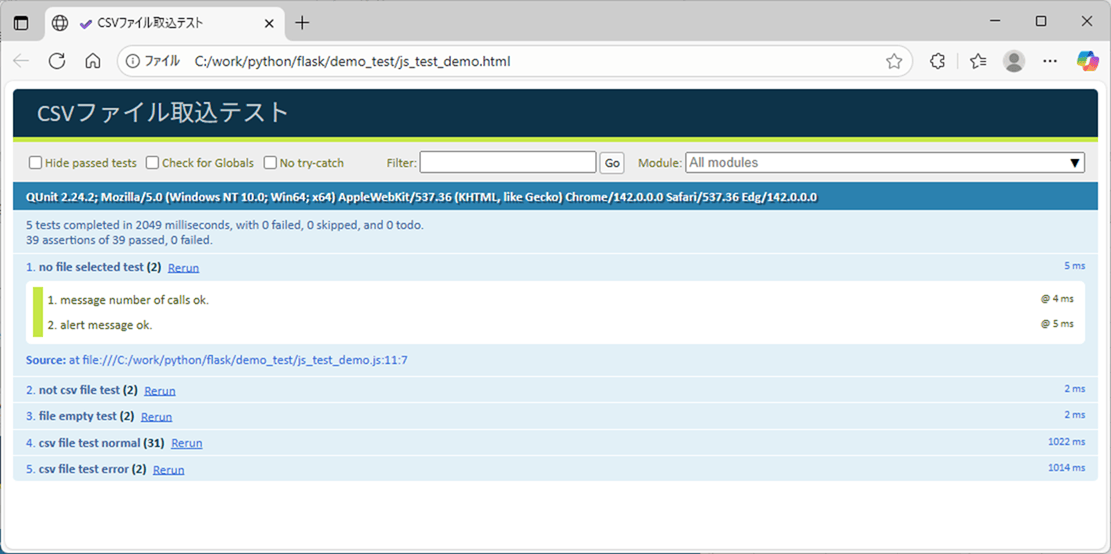The image size is (1111, 554).
Task: Click Rerun for 'csv file test error'
Action: tap(168, 470)
